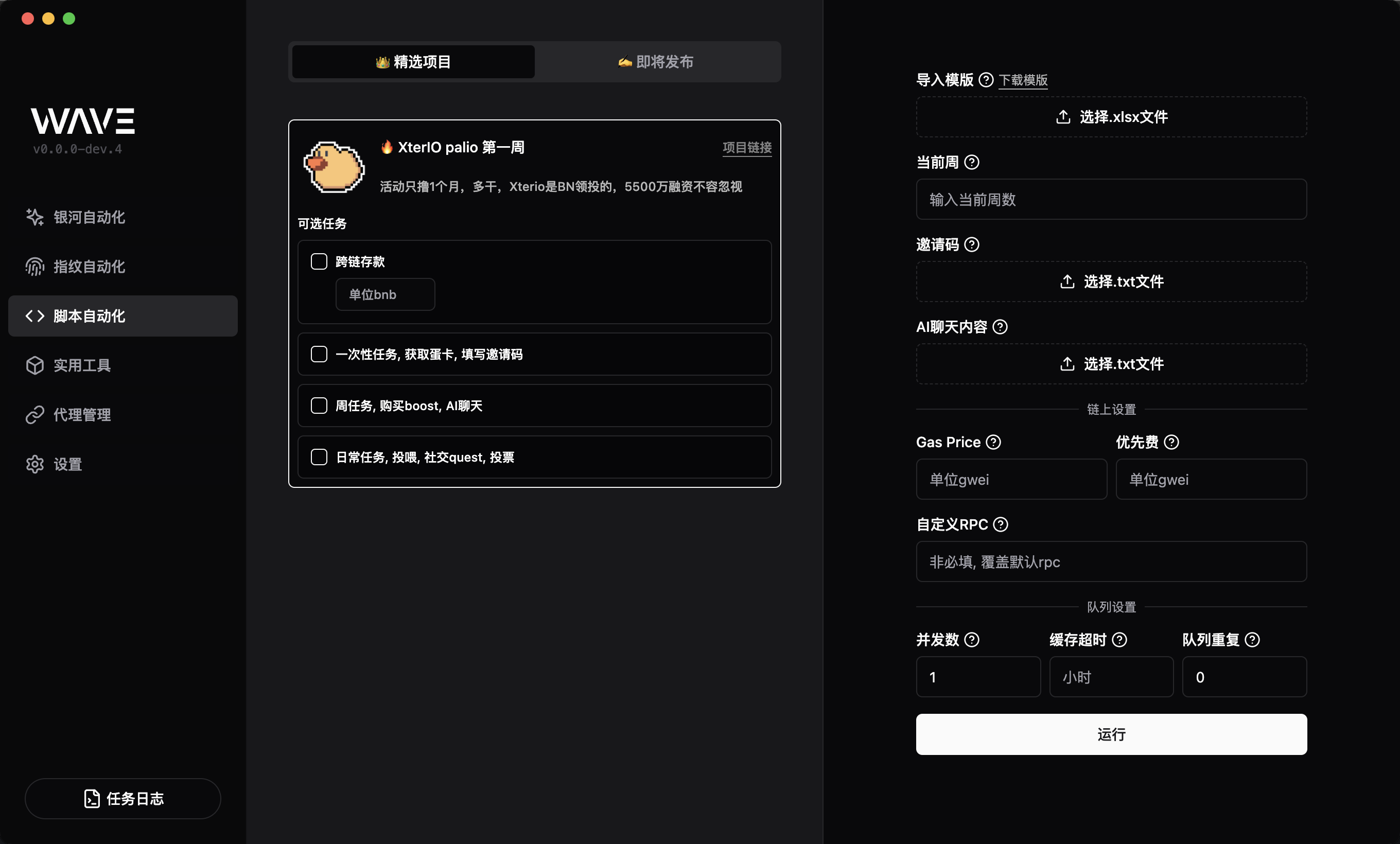Click help icon beside 缓存超时
This screenshot has height=844, width=1400.
coord(1119,640)
